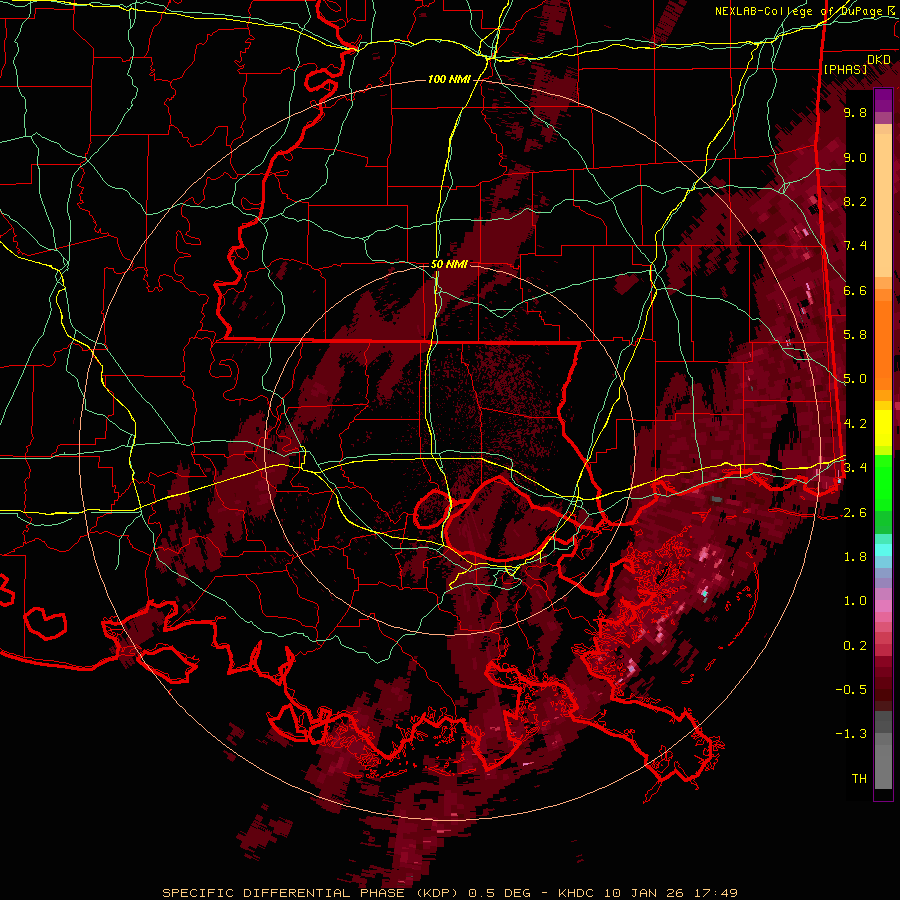Click the 'TH' threshold label on scale
The height and width of the screenshot is (900, 900).
click(x=859, y=779)
